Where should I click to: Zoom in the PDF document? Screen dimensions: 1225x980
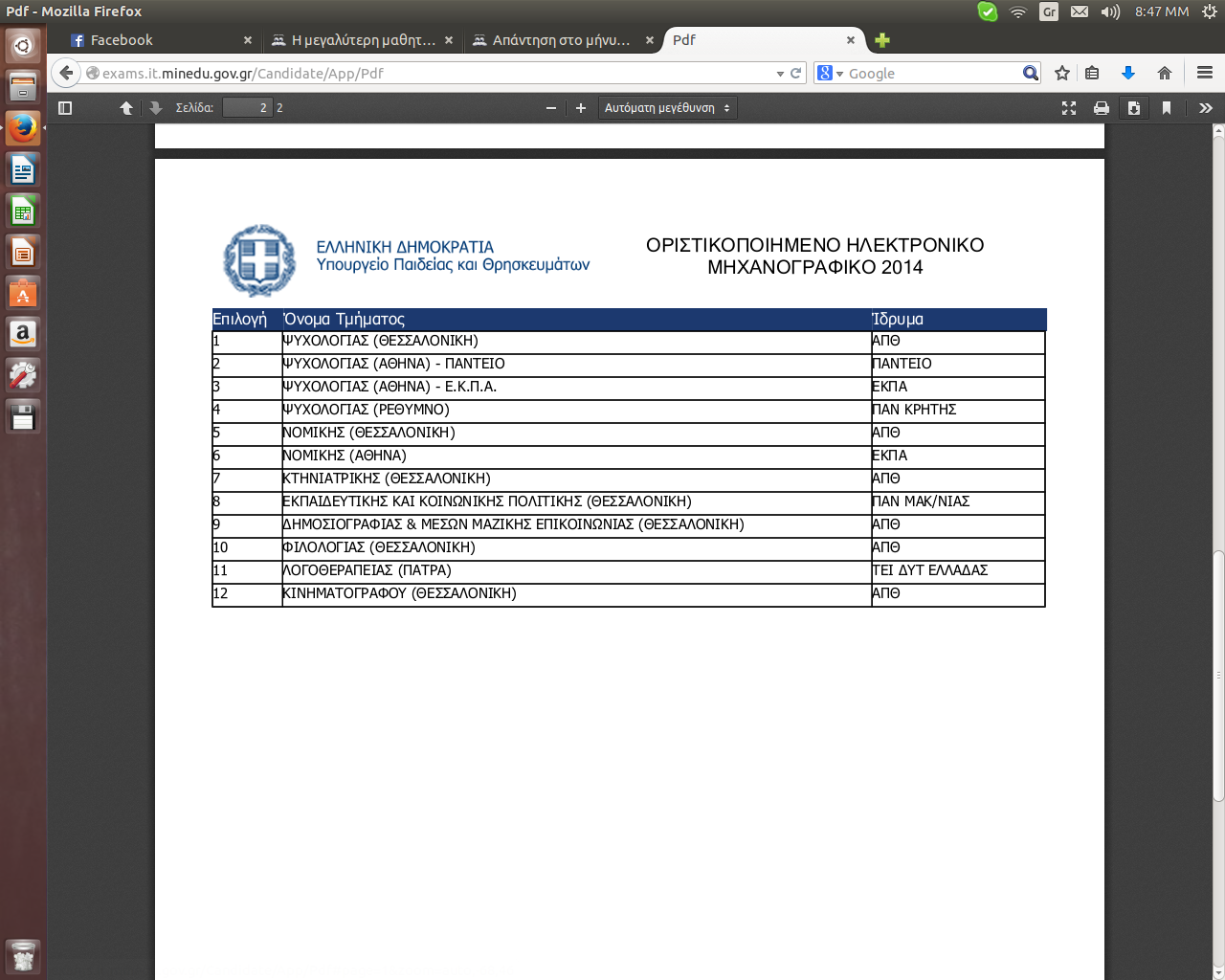tap(580, 108)
